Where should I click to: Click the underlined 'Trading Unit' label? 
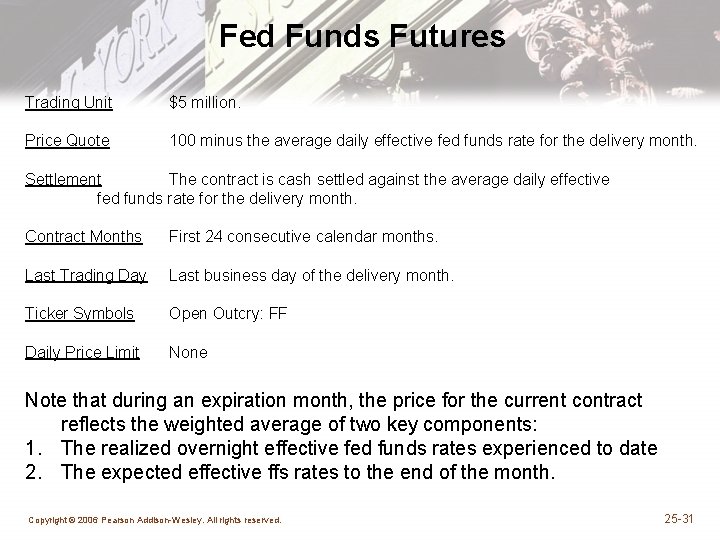pyautogui.click(x=68, y=102)
